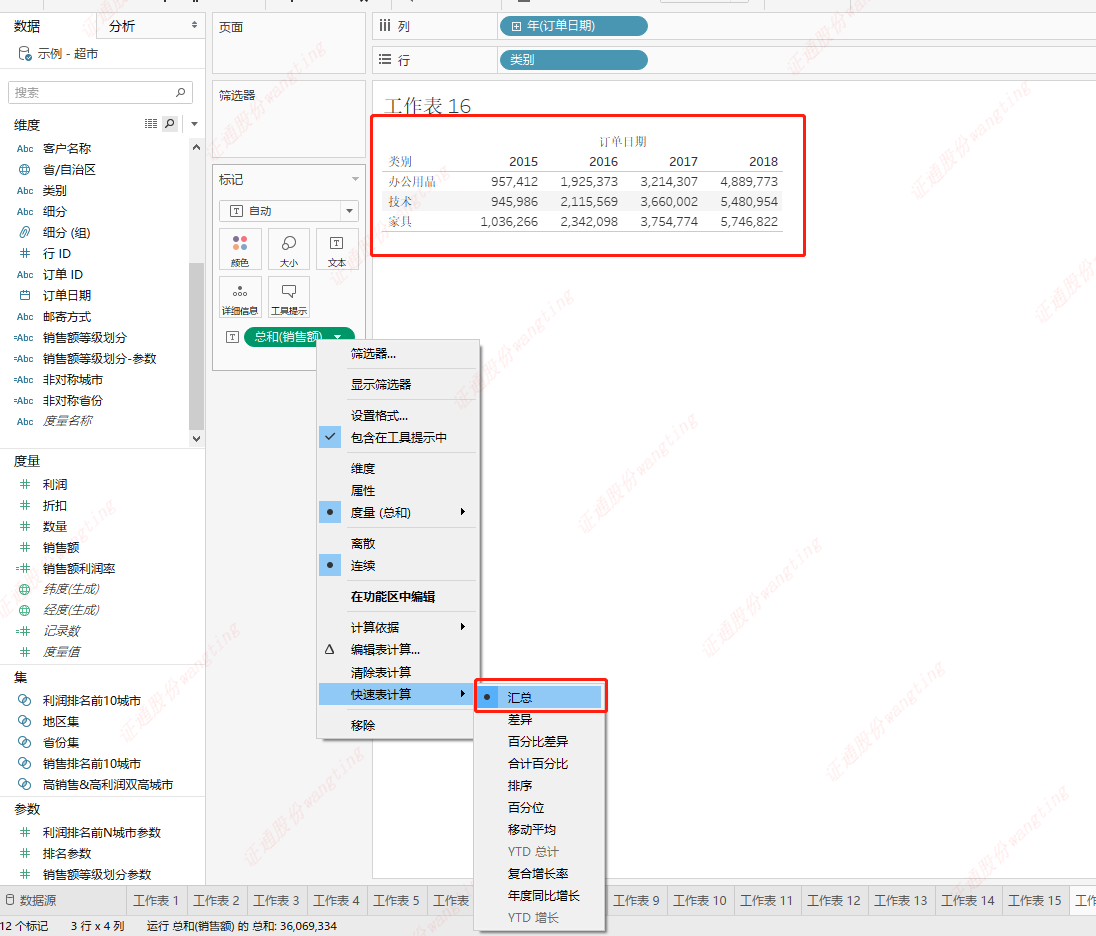Click the plus icon on 年(订单日期) pill
Image resolution: width=1096 pixels, height=936 pixels.
pyautogui.click(x=516, y=27)
